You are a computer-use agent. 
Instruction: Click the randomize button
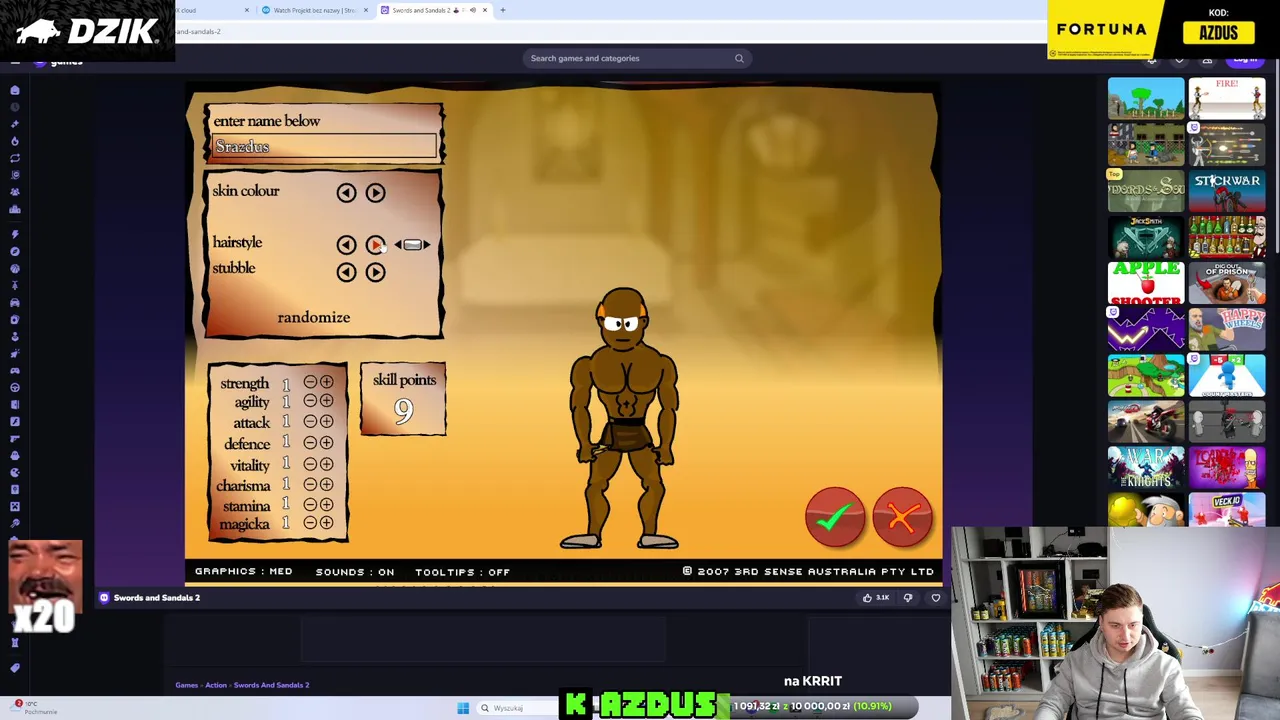314,317
